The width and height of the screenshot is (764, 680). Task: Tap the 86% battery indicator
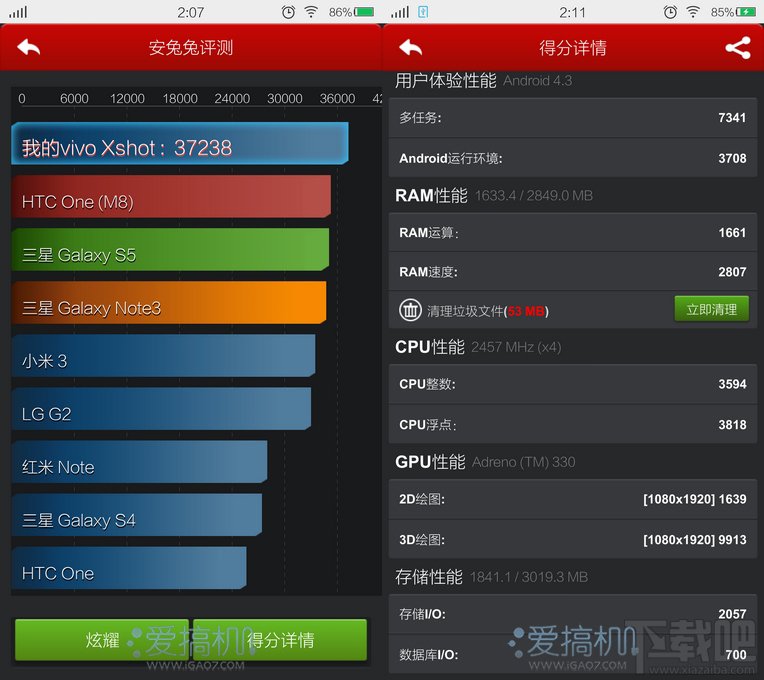click(x=351, y=12)
